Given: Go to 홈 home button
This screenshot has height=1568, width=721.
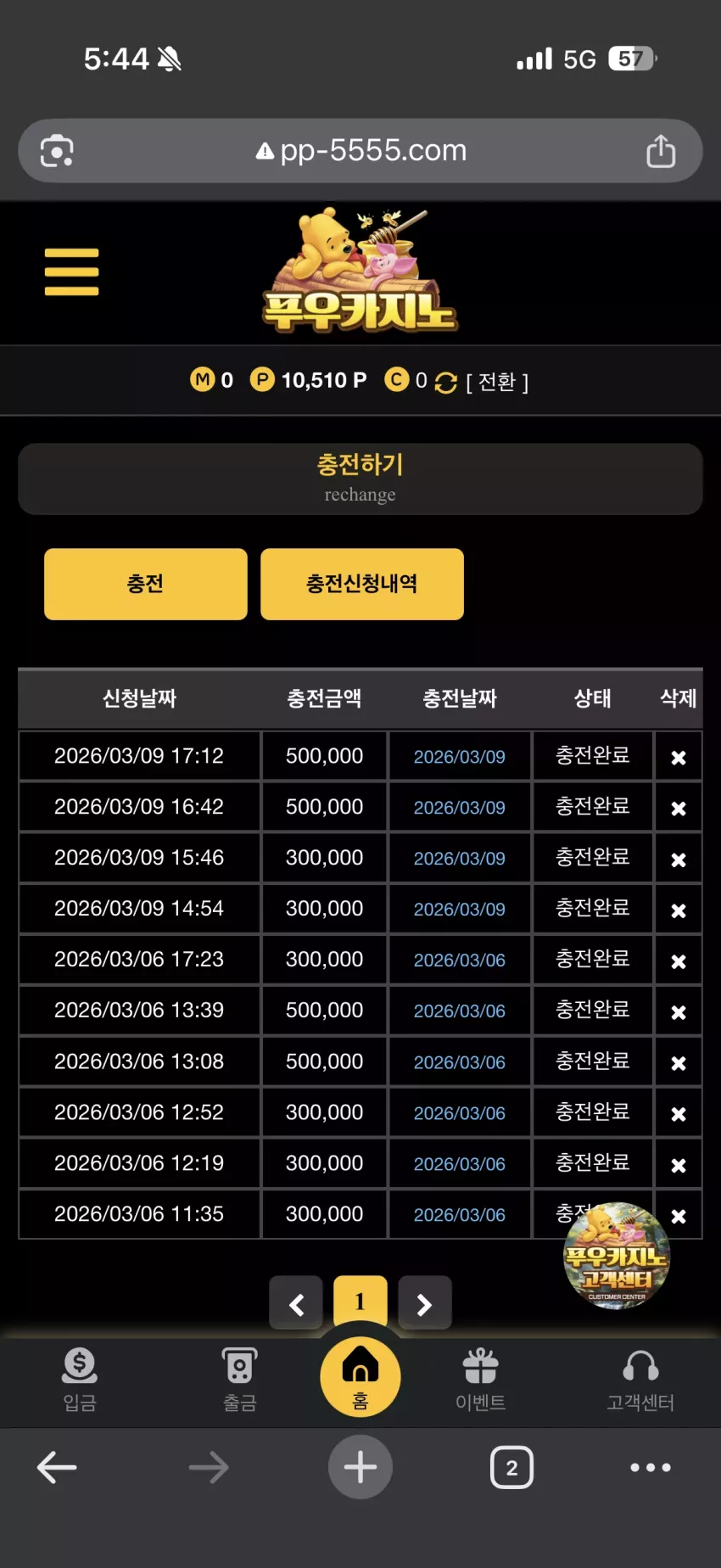Looking at the screenshot, I should (360, 1377).
